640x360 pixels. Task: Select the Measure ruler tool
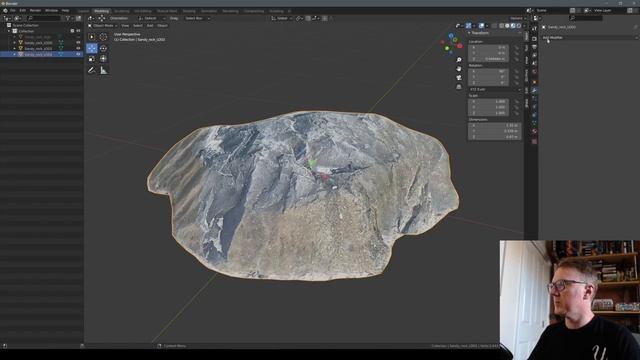pos(103,70)
